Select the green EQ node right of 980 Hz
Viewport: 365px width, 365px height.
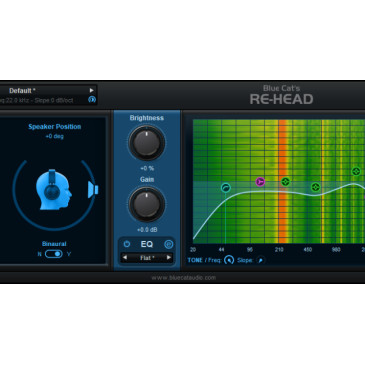pos(356,171)
